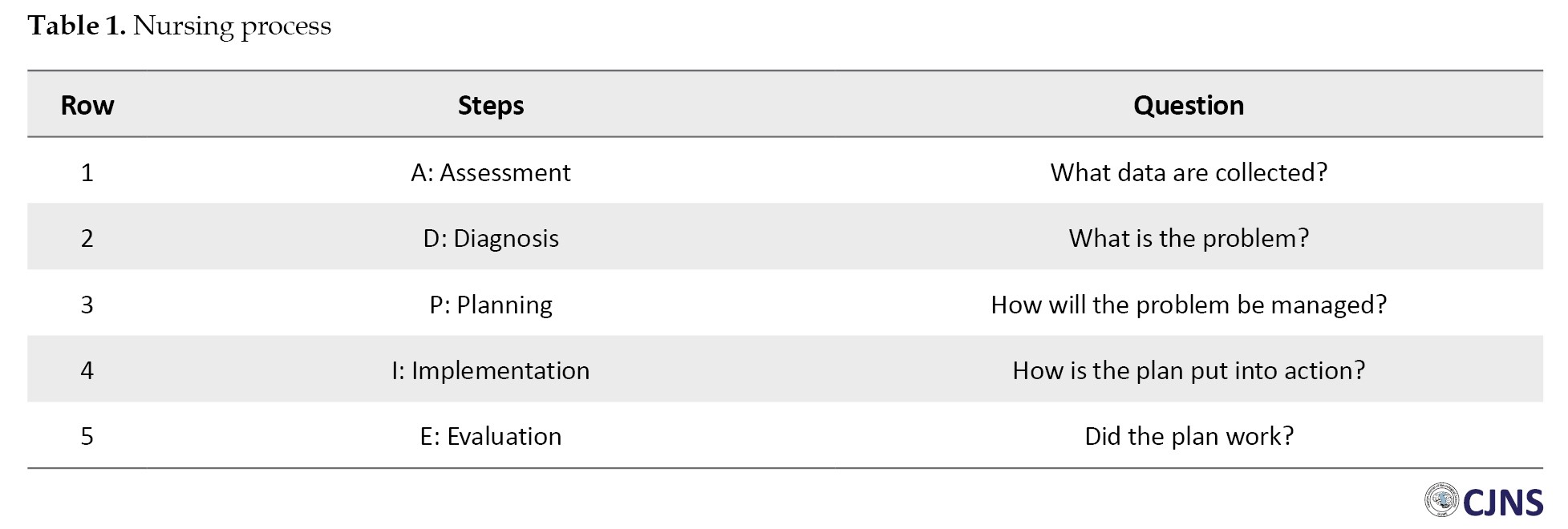Select the D: Diagnosis step cell
This screenshot has width=1568, height=529.
pyautogui.click(x=491, y=238)
